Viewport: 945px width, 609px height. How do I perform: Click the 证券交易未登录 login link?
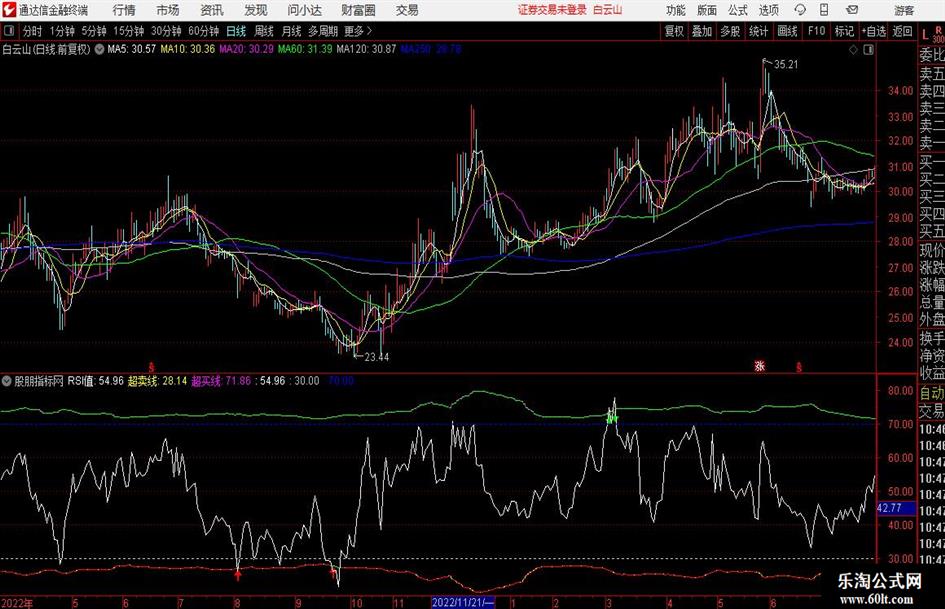point(552,10)
